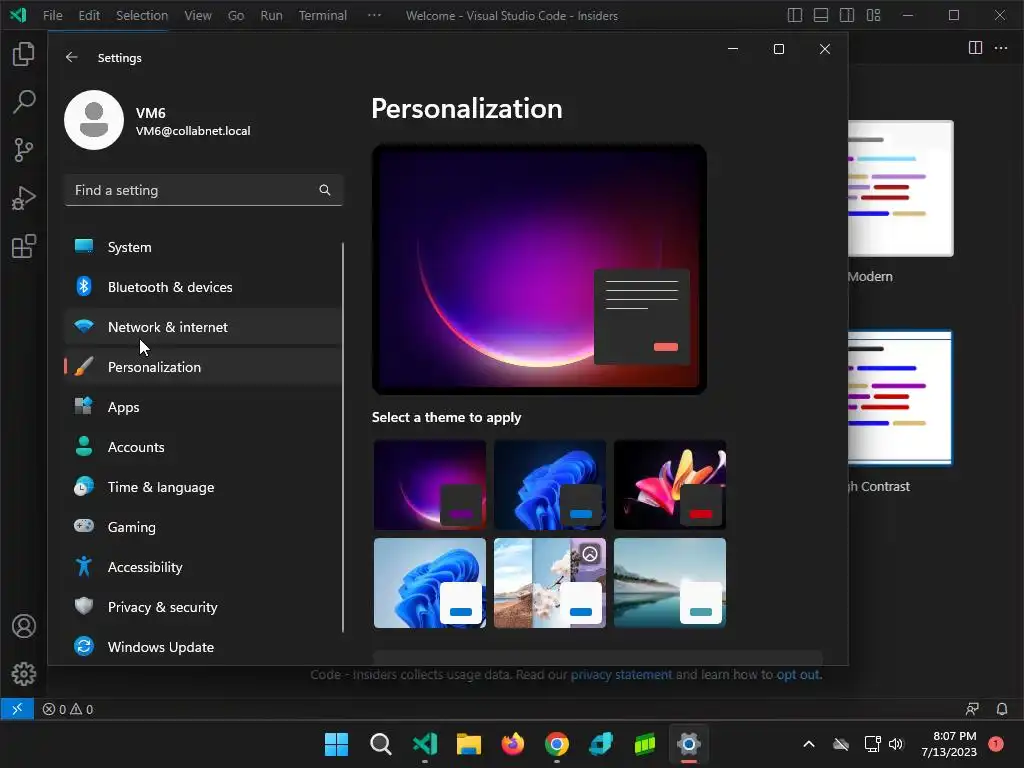This screenshot has width=1024, height=768.
Task: Choose Light High Contrast theme preview
Action: pos(901,398)
